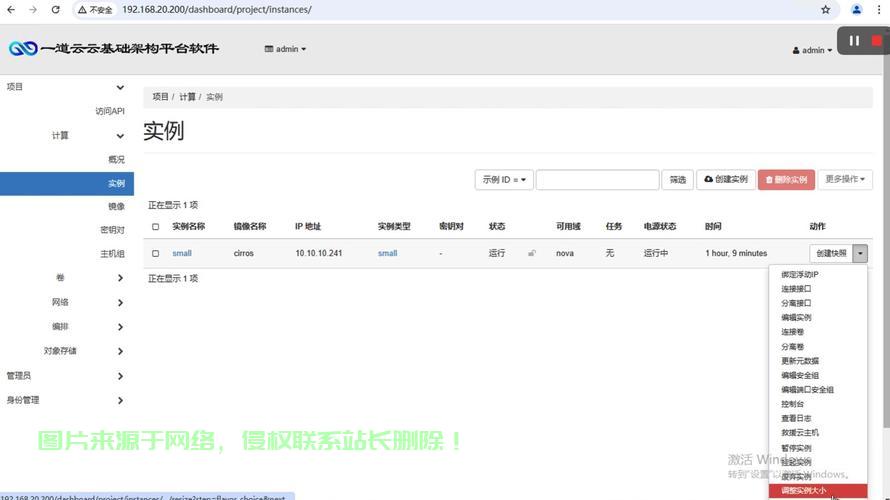Pause the screen recording
Image resolution: width=890 pixels, height=500 pixels.
point(854,41)
